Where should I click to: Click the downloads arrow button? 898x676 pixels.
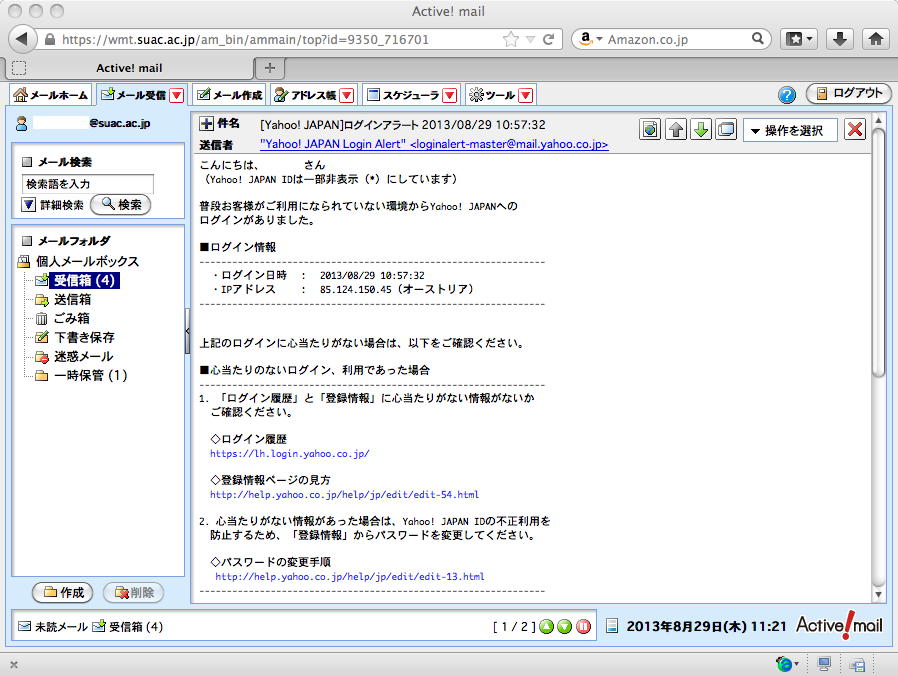click(x=840, y=39)
